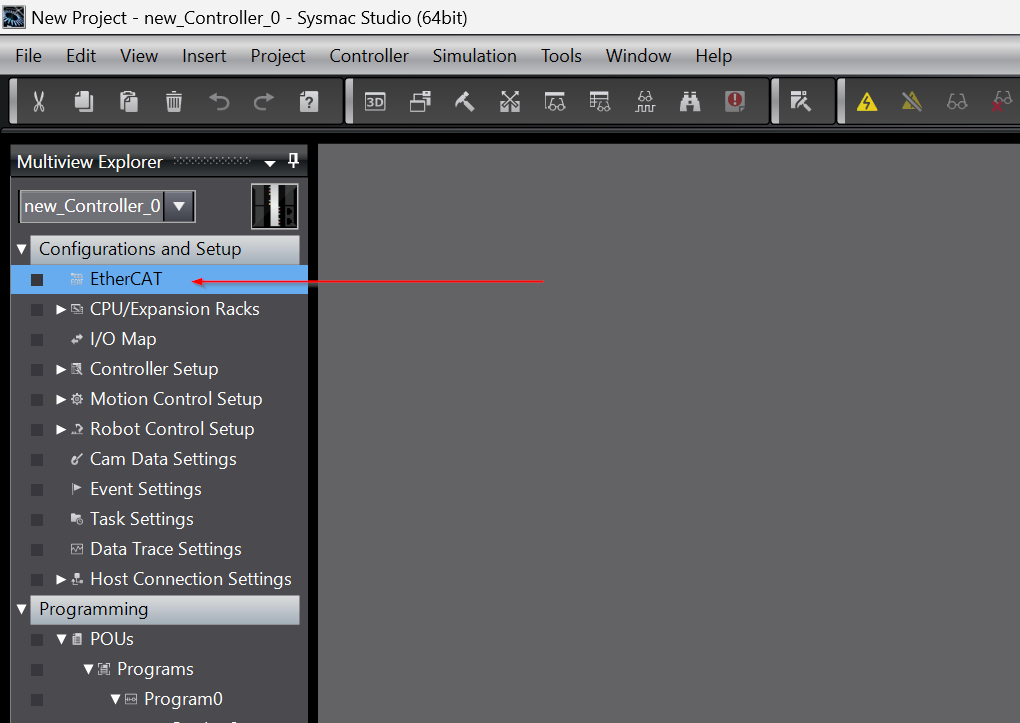Click the binoculars search icon

690,102
